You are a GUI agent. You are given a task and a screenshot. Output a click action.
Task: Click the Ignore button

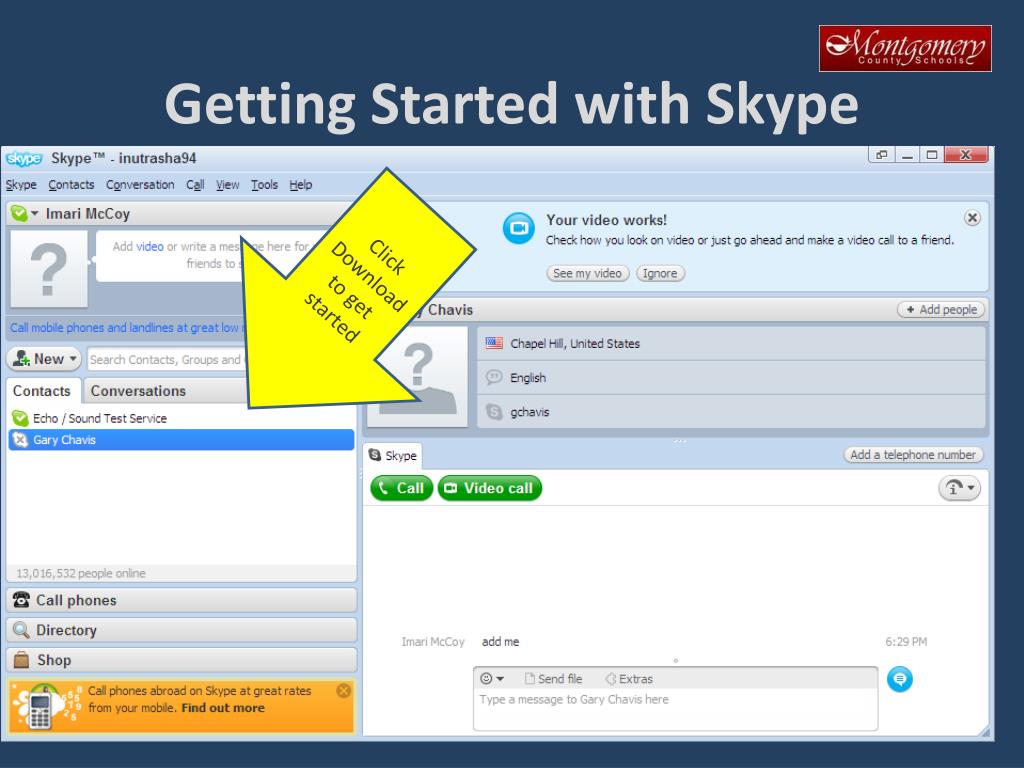click(660, 273)
